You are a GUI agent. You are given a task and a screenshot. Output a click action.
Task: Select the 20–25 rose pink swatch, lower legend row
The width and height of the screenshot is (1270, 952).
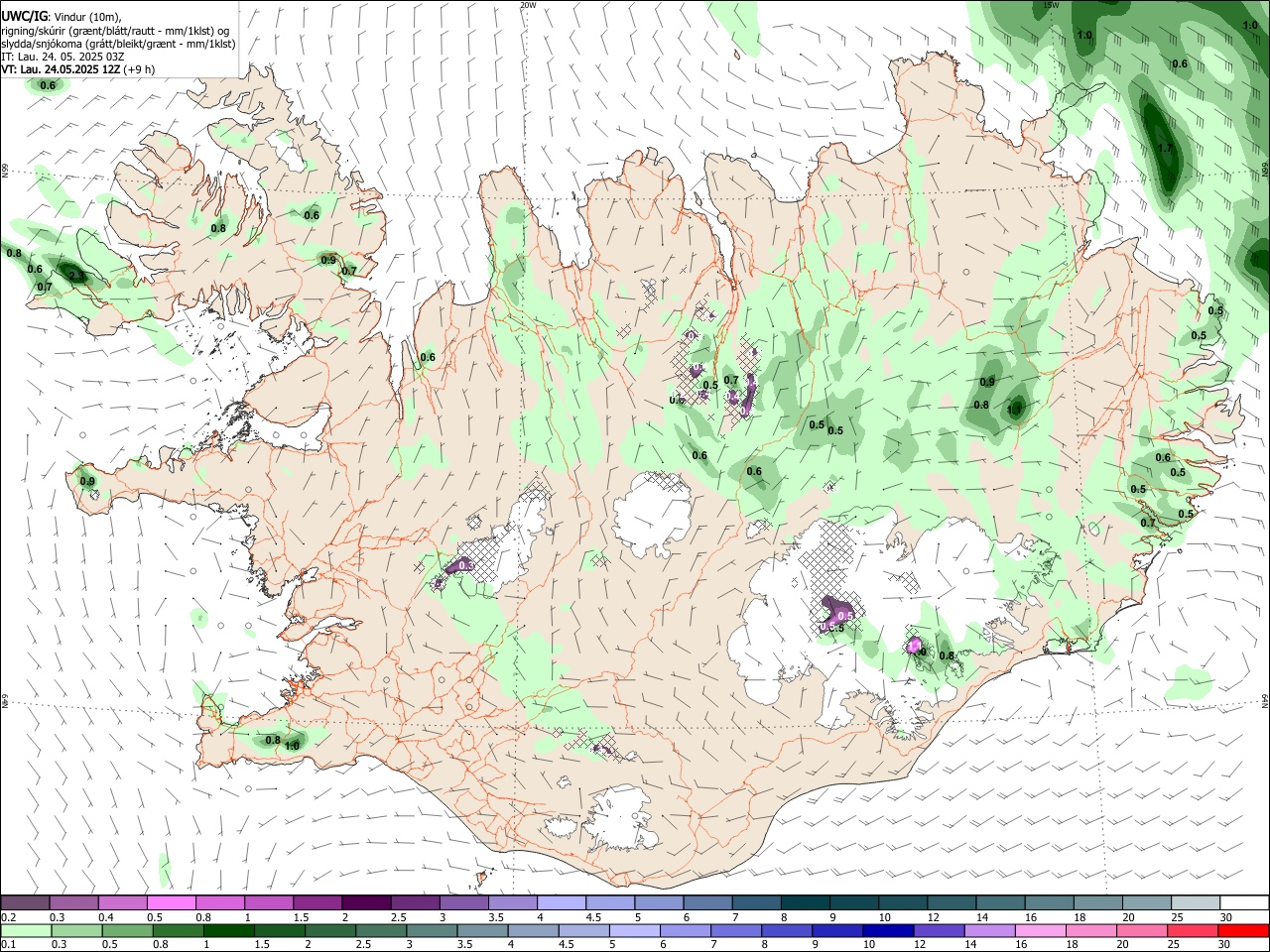[x=1144, y=930]
